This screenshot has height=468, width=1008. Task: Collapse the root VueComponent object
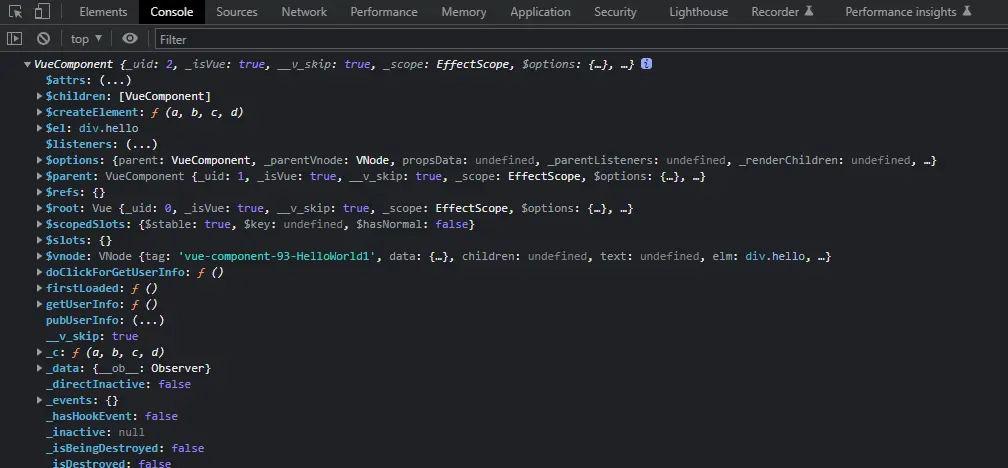pos(27,64)
